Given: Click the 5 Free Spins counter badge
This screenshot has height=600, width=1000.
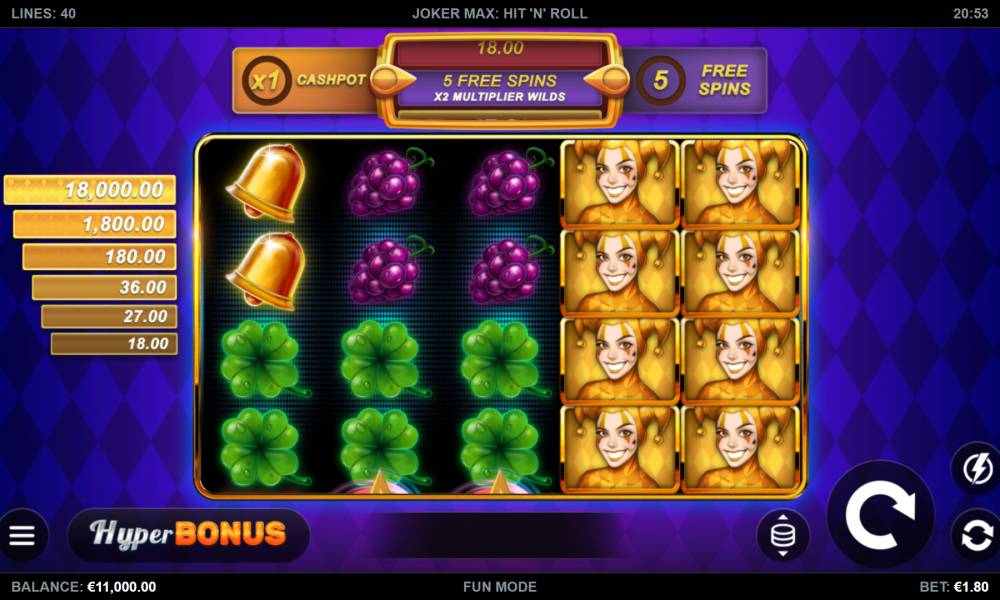Looking at the screenshot, I should click(x=661, y=80).
